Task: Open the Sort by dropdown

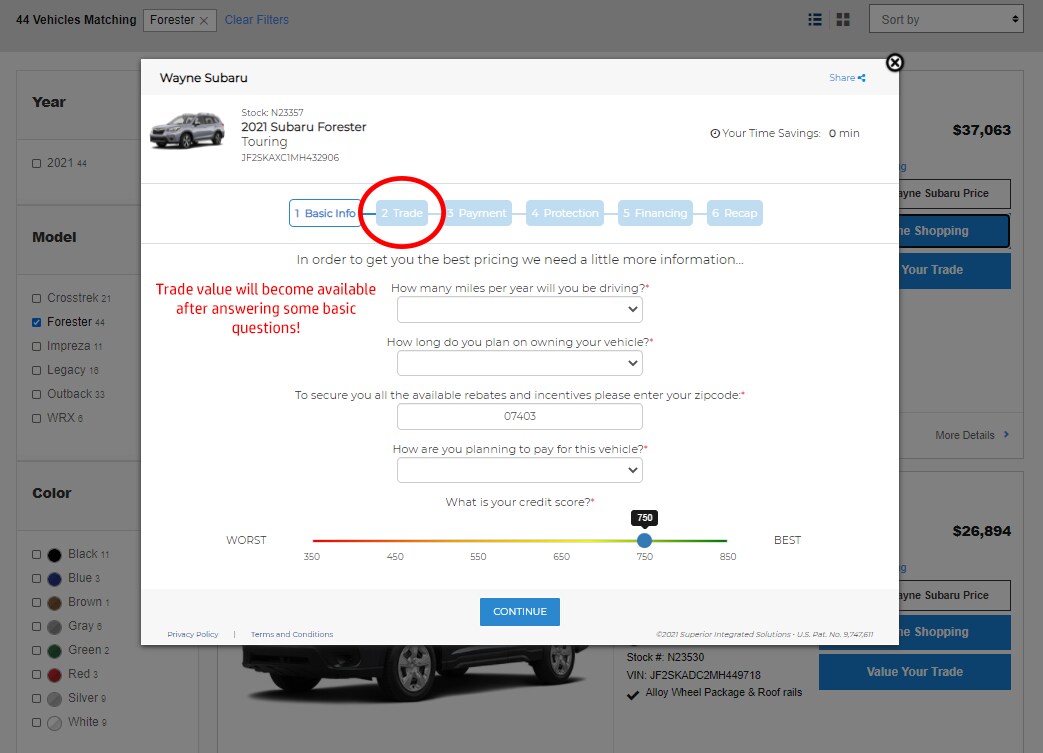Action: point(946,20)
